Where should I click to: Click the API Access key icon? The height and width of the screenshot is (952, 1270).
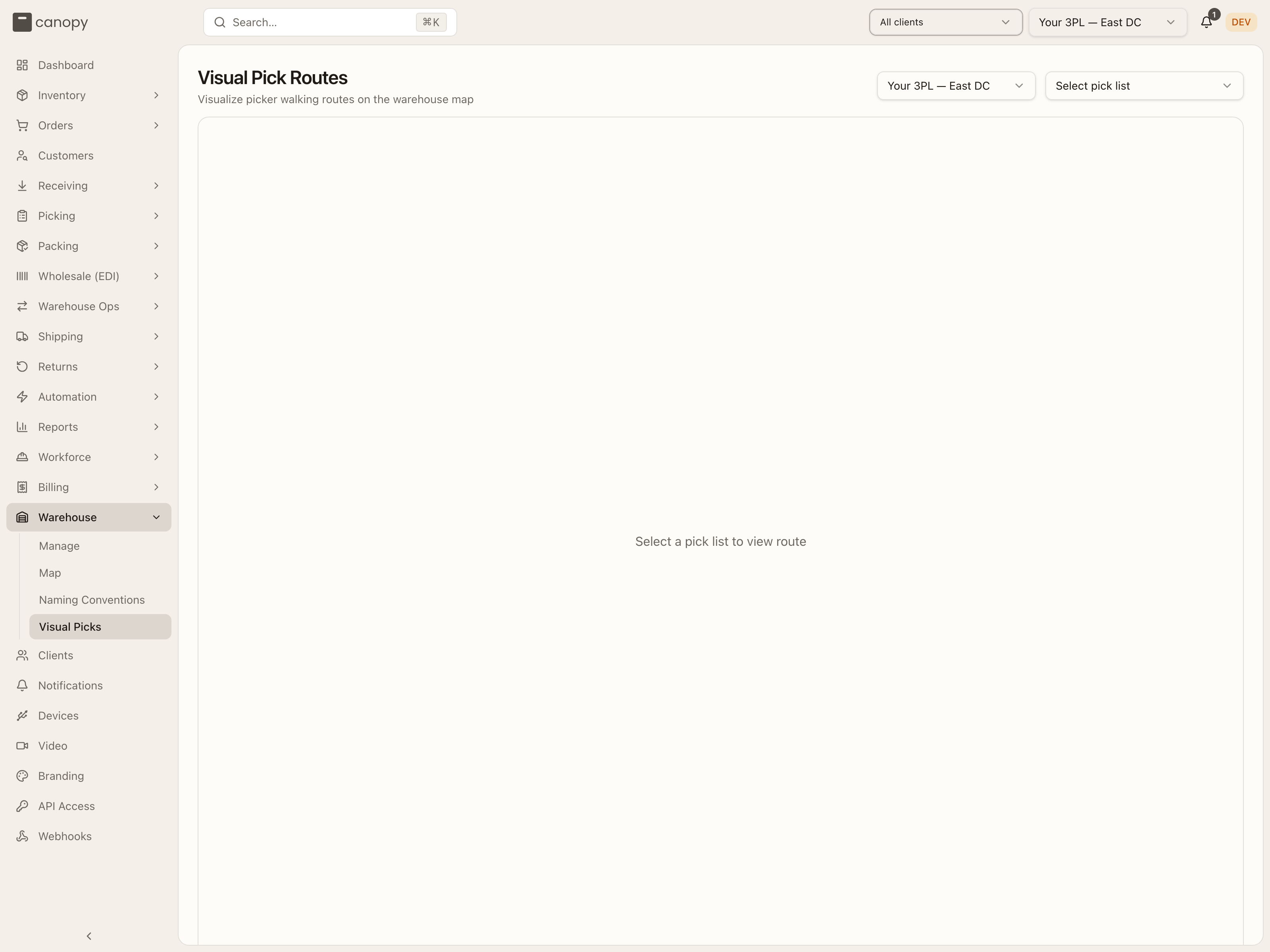pyautogui.click(x=22, y=806)
